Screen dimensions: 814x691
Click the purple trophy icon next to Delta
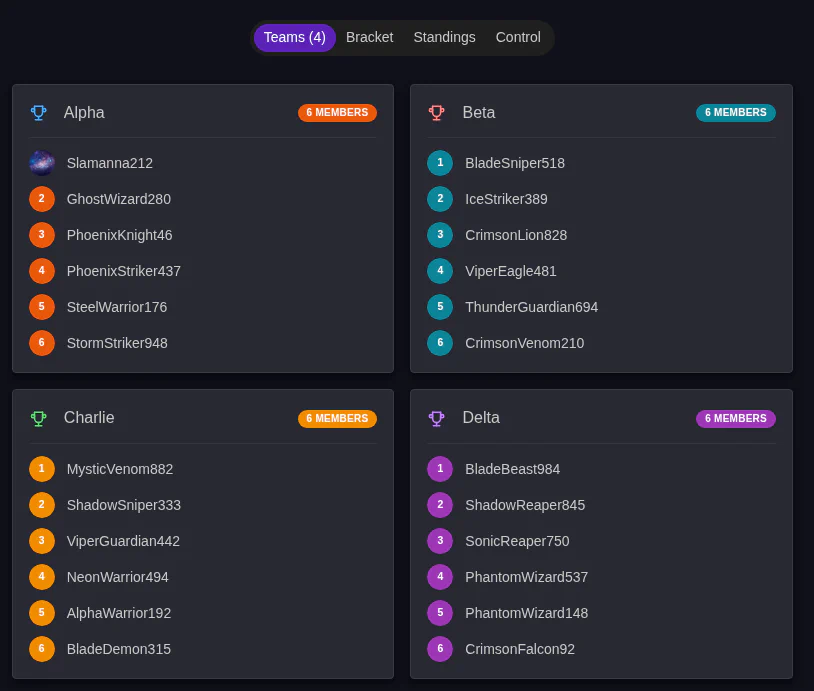437,419
